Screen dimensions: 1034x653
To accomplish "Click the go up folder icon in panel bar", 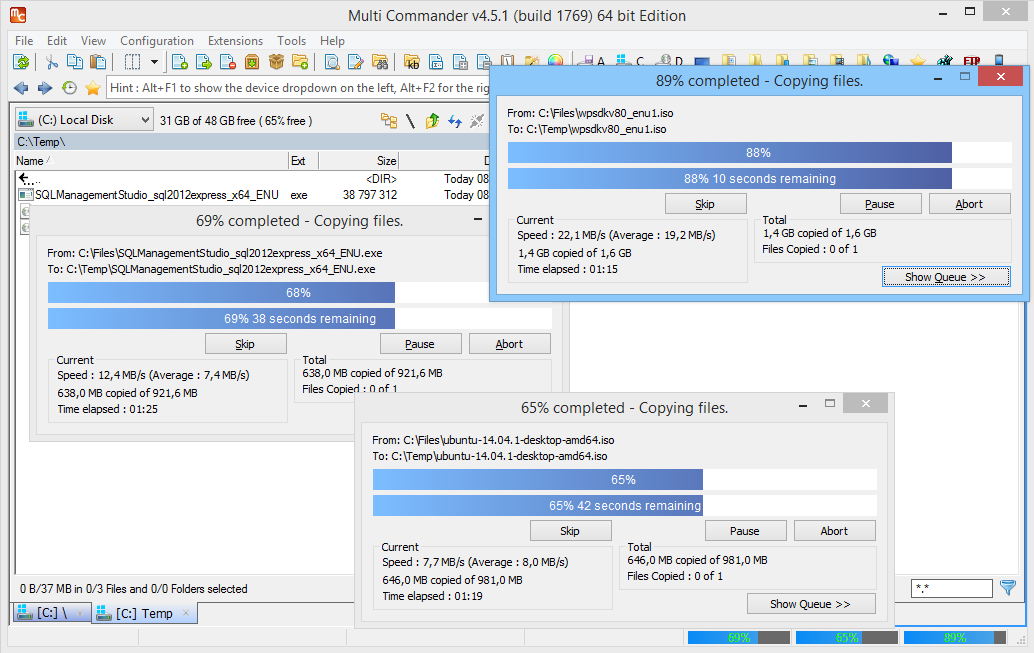I will (433, 121).
